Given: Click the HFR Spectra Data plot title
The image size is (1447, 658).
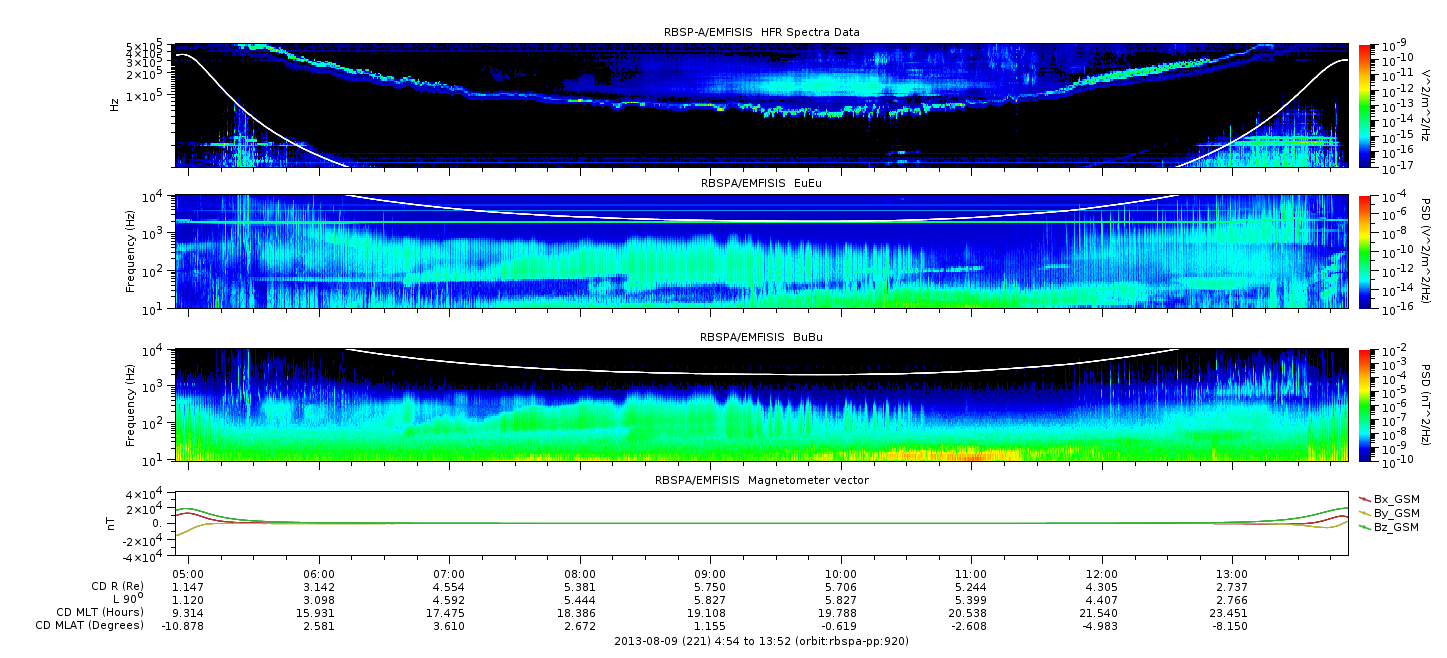Looking at the screenshot, I should point(761,33).
